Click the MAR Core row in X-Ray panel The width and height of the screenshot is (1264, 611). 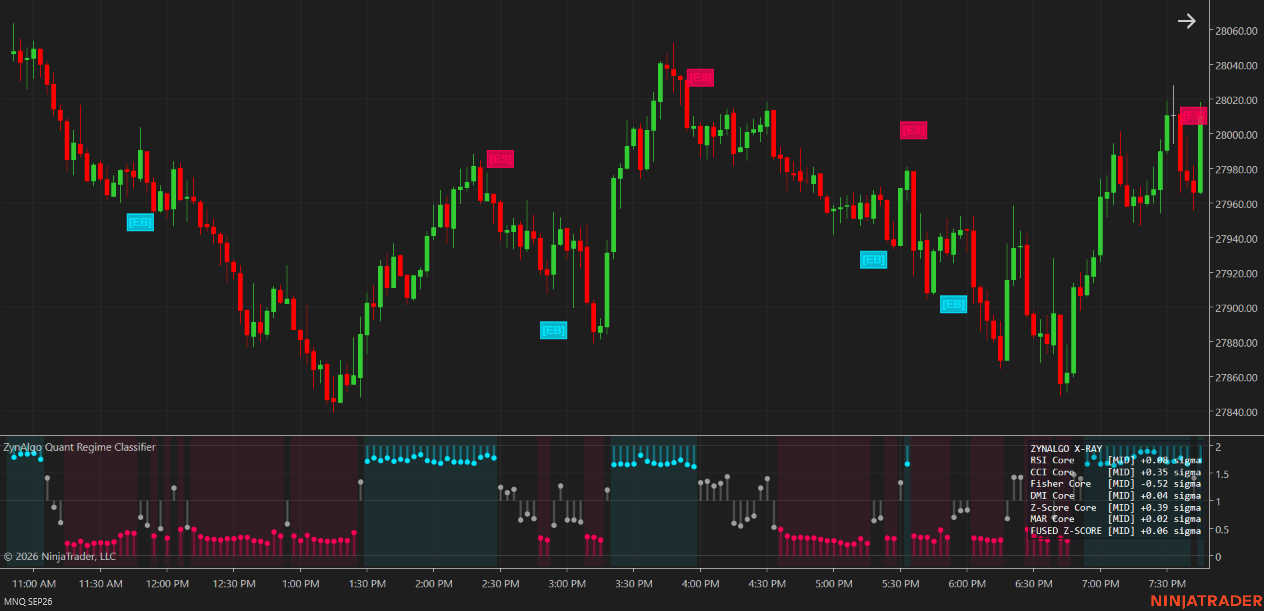point(1115,519)
